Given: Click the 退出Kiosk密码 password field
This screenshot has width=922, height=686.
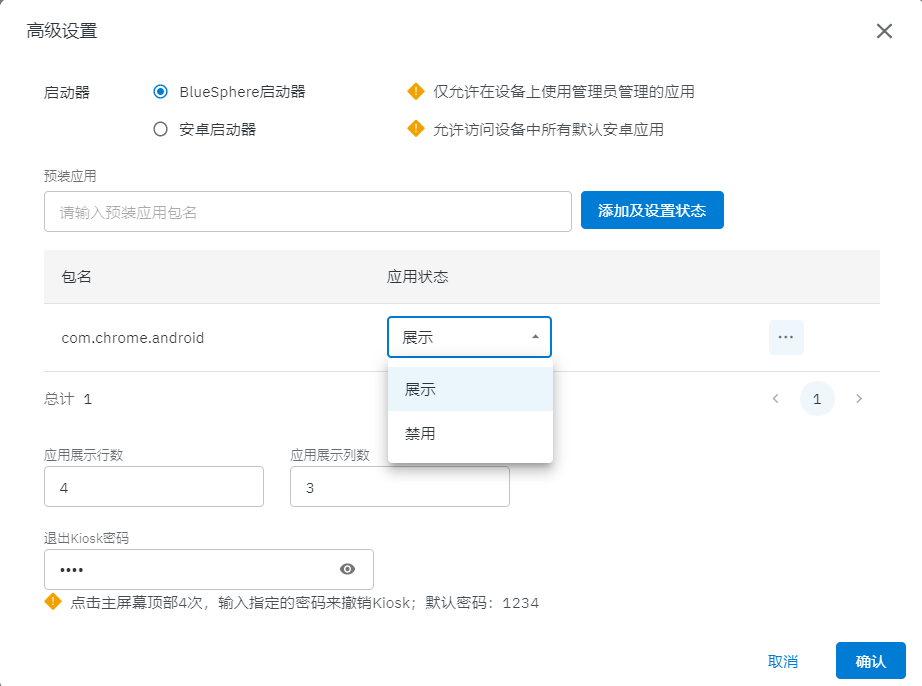Looking at the screenshot, I should (190, 569).
